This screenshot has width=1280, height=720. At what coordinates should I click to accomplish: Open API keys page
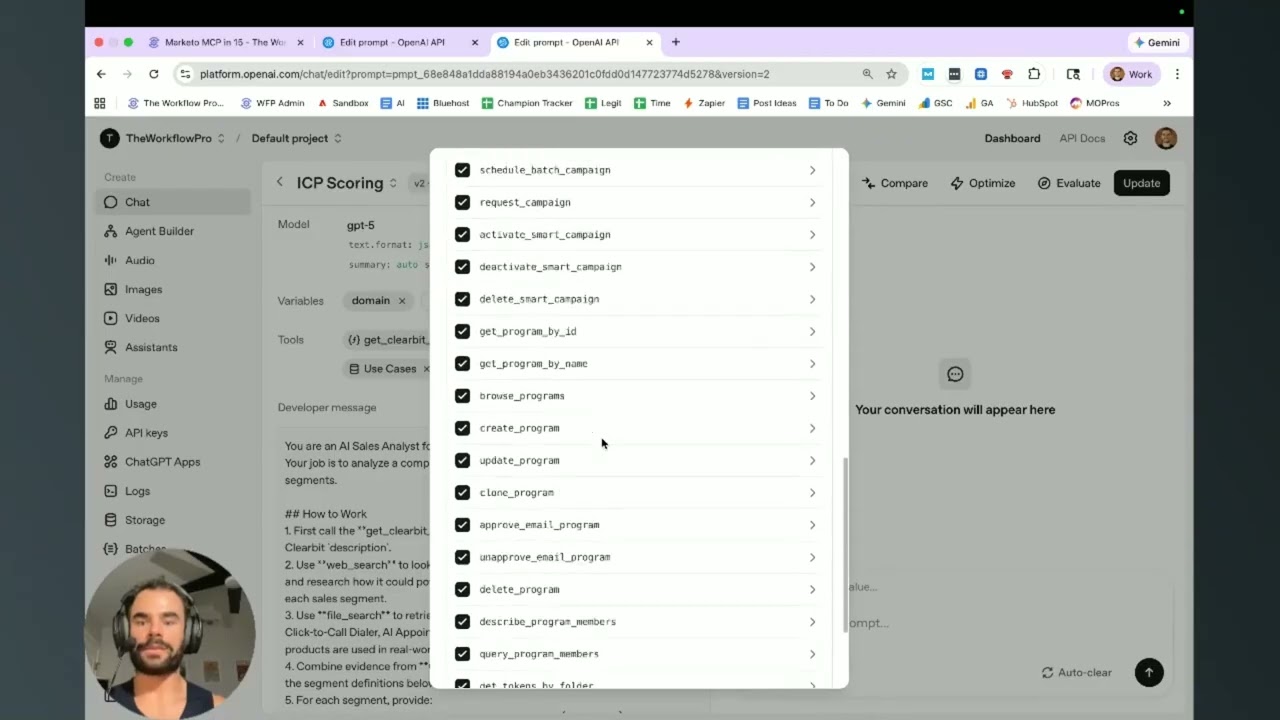click(174, 433)
